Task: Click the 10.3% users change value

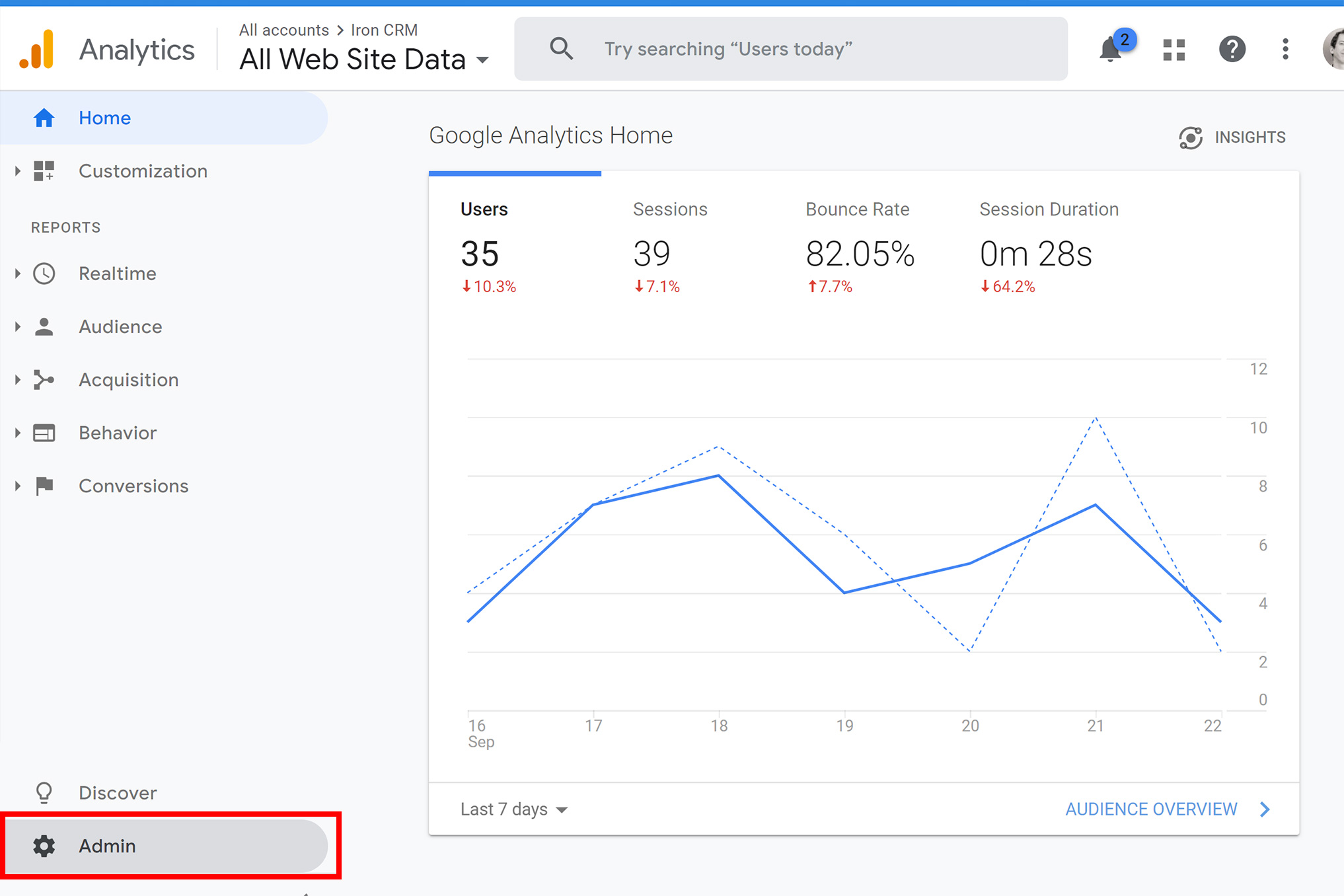Action: (x=488, y=287)
